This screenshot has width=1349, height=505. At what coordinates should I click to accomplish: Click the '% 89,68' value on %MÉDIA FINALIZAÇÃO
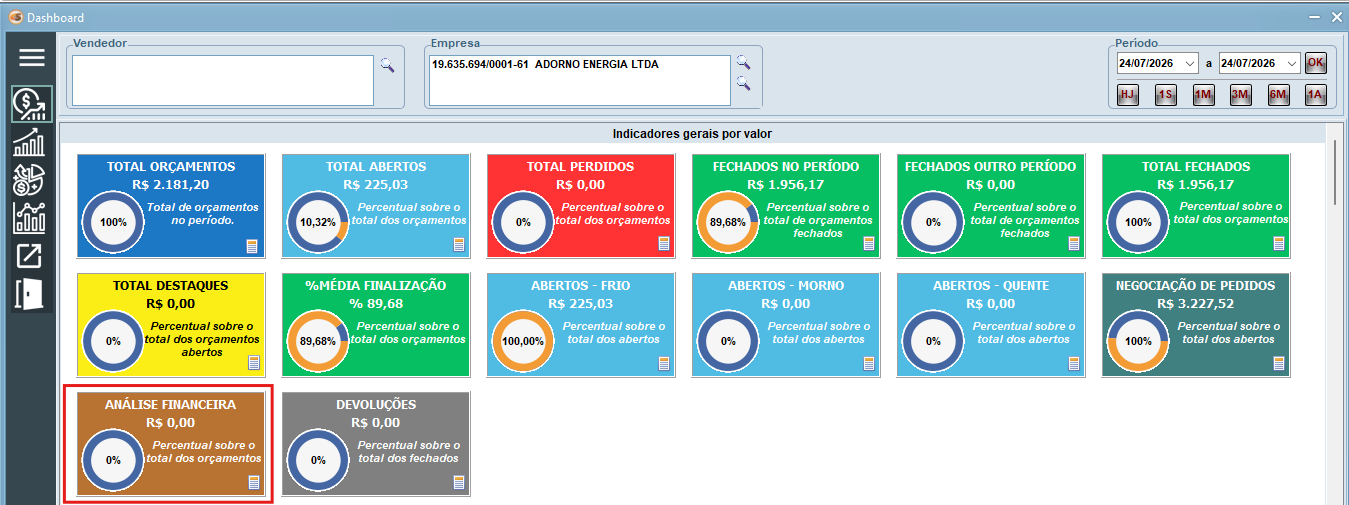pos(376,304)
